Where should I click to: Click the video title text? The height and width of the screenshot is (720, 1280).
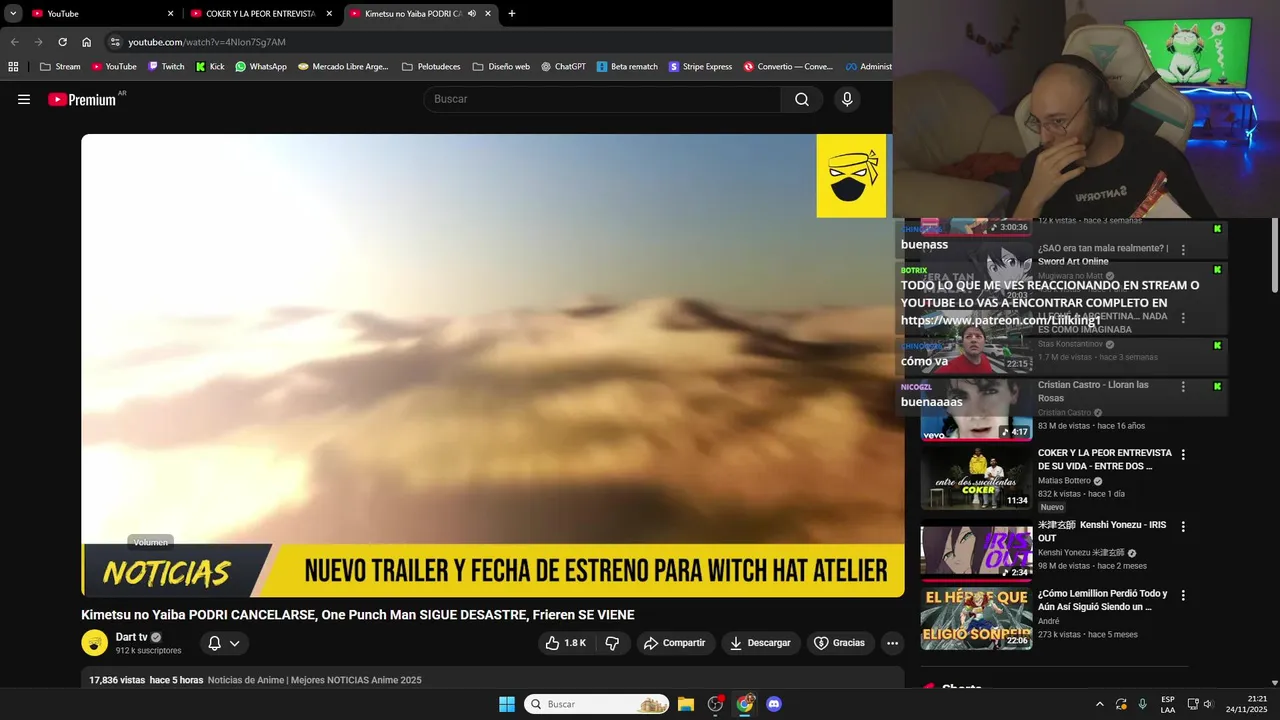(358, 615)
